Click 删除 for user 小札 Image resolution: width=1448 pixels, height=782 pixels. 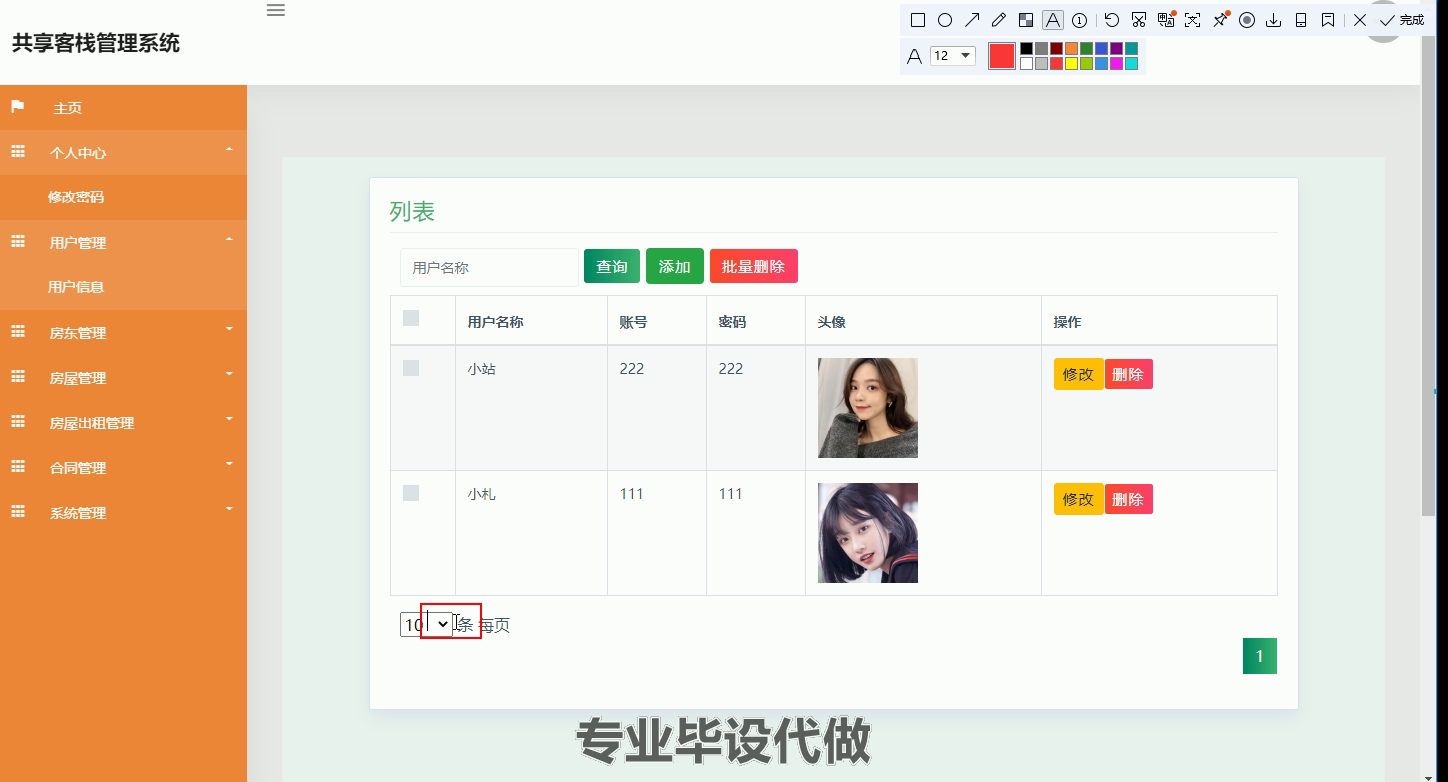[x=1128, y=499]
